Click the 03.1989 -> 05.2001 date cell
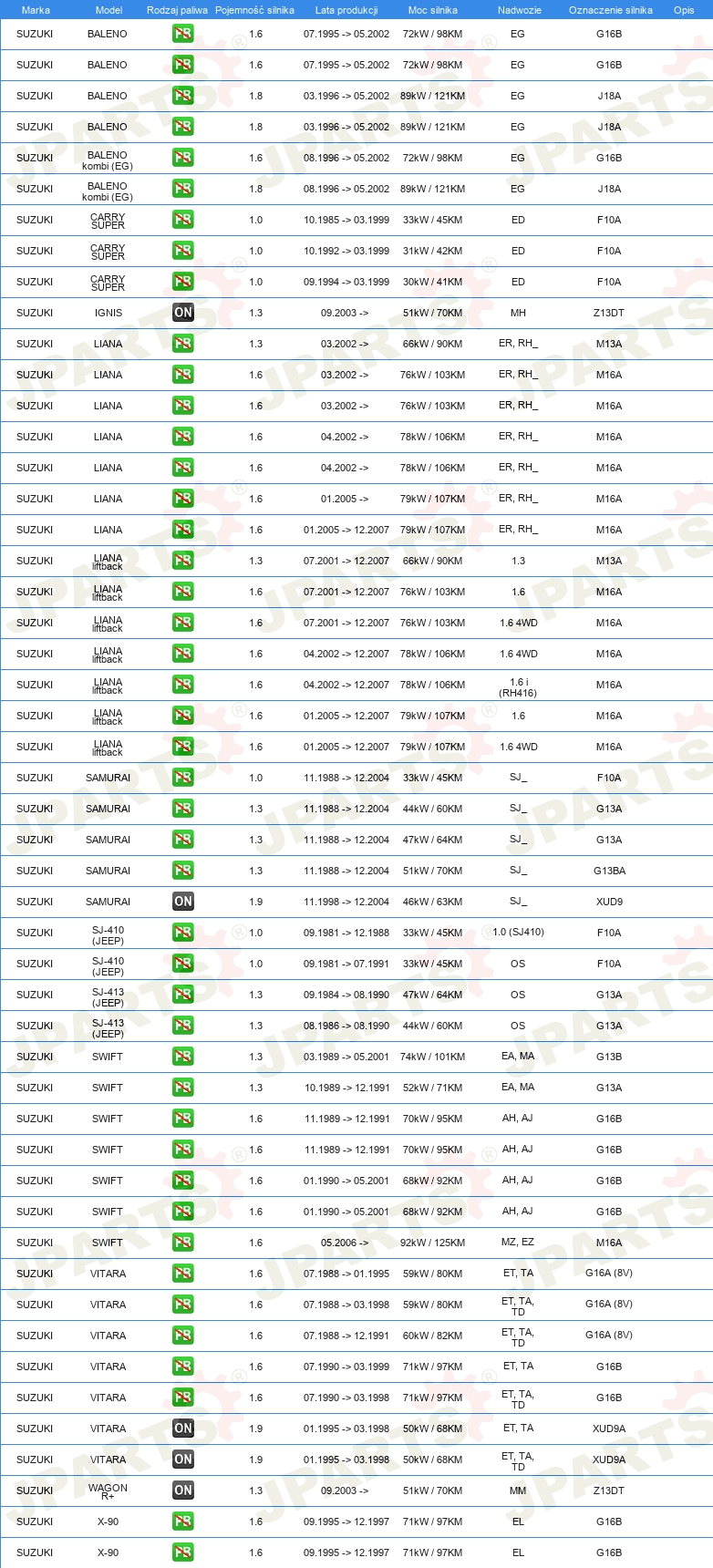Viewport: 713px width, 1568px height. pos(346,1057)
